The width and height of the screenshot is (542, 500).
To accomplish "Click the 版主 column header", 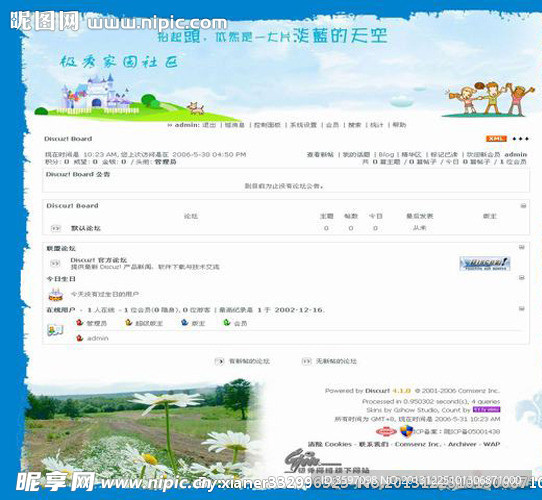I will (490, 216).
